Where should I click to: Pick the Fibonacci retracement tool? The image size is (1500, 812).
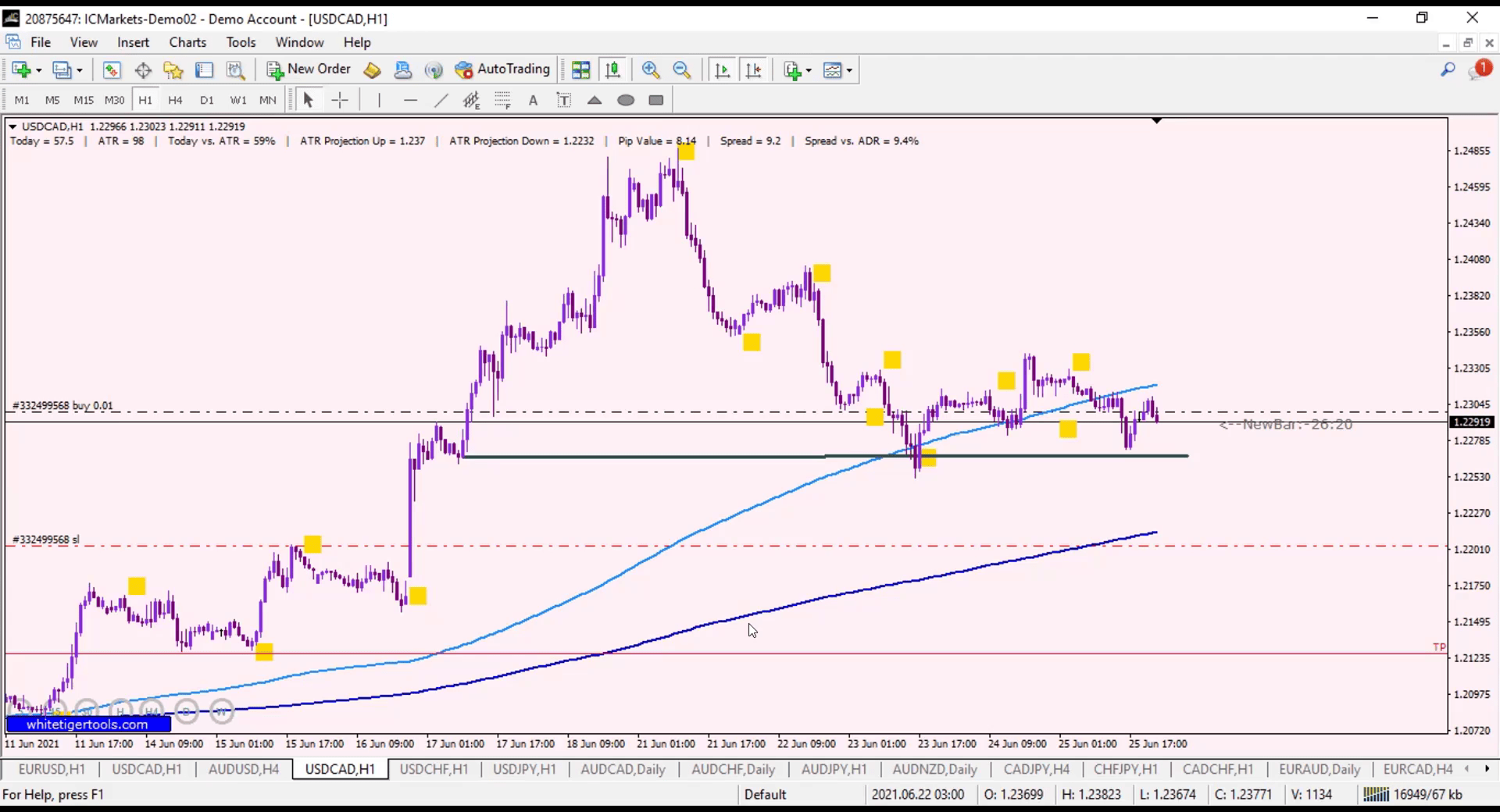(x=502, y=100)
